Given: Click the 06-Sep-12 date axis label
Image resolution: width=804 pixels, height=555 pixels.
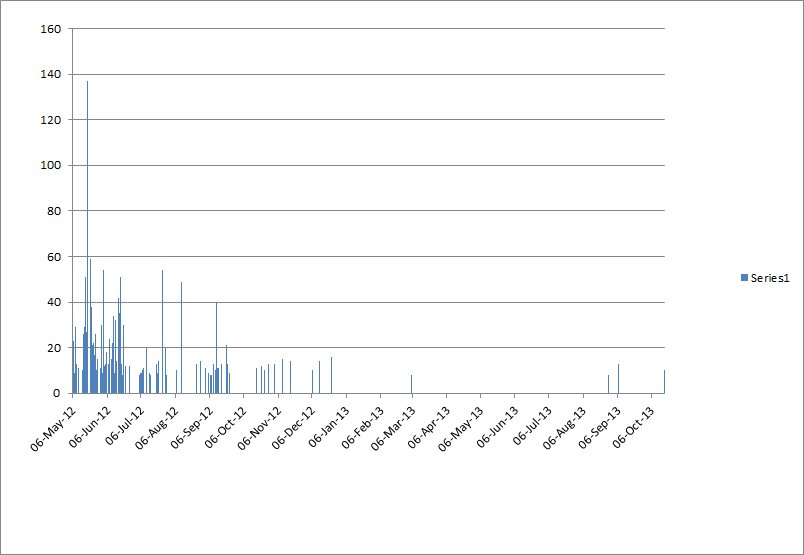Looking at the screenshot, I should pos(192,427).
